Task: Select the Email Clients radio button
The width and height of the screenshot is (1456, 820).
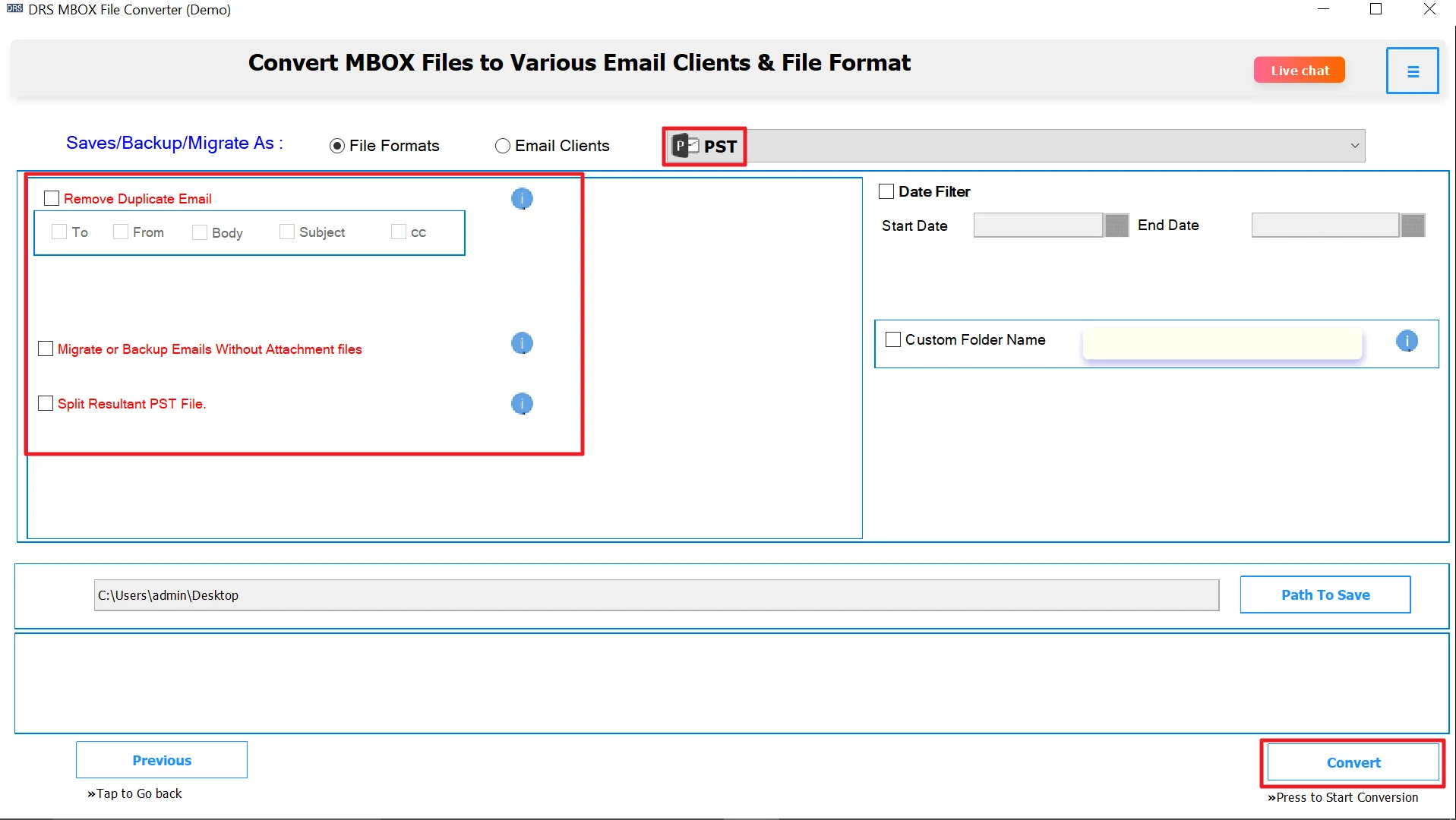Action: coord(503,146)
